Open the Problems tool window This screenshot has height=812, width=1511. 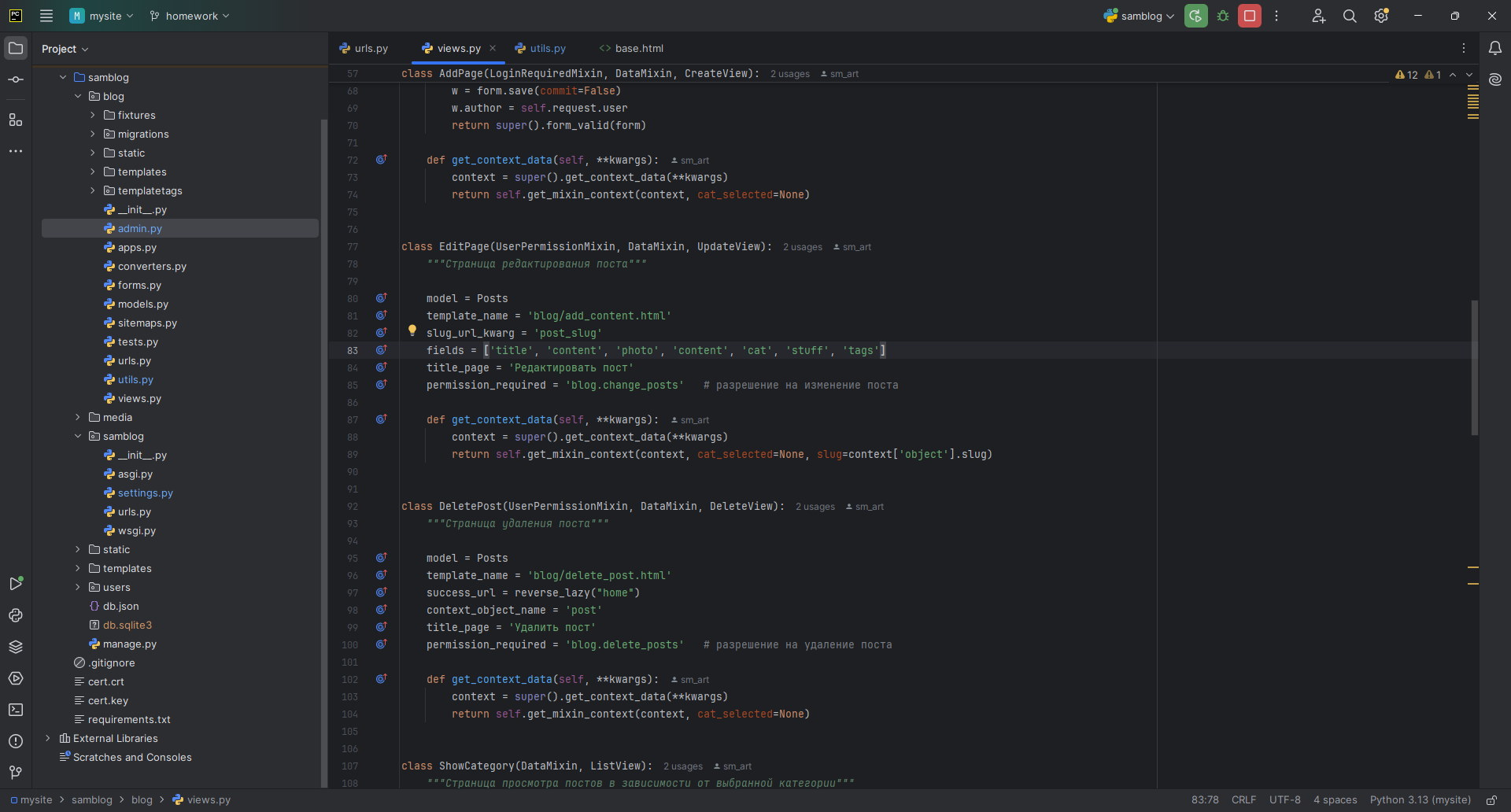[16, 741]
